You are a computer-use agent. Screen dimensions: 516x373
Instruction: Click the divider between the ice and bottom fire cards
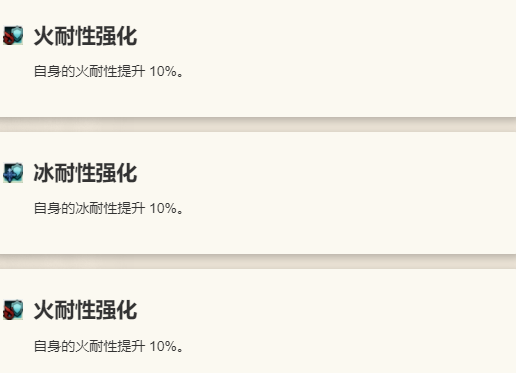[258, 262]
